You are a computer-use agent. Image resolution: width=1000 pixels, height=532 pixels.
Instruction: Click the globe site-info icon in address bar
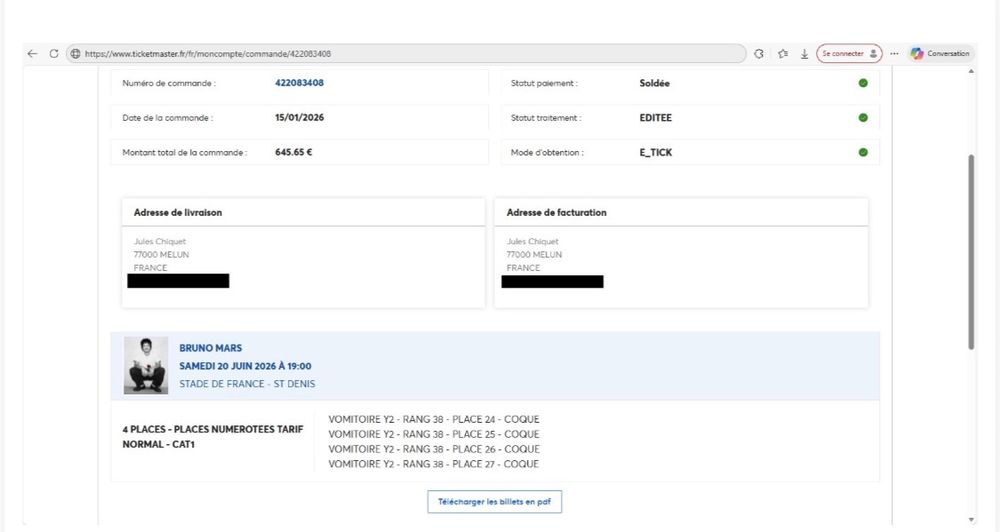75,54
